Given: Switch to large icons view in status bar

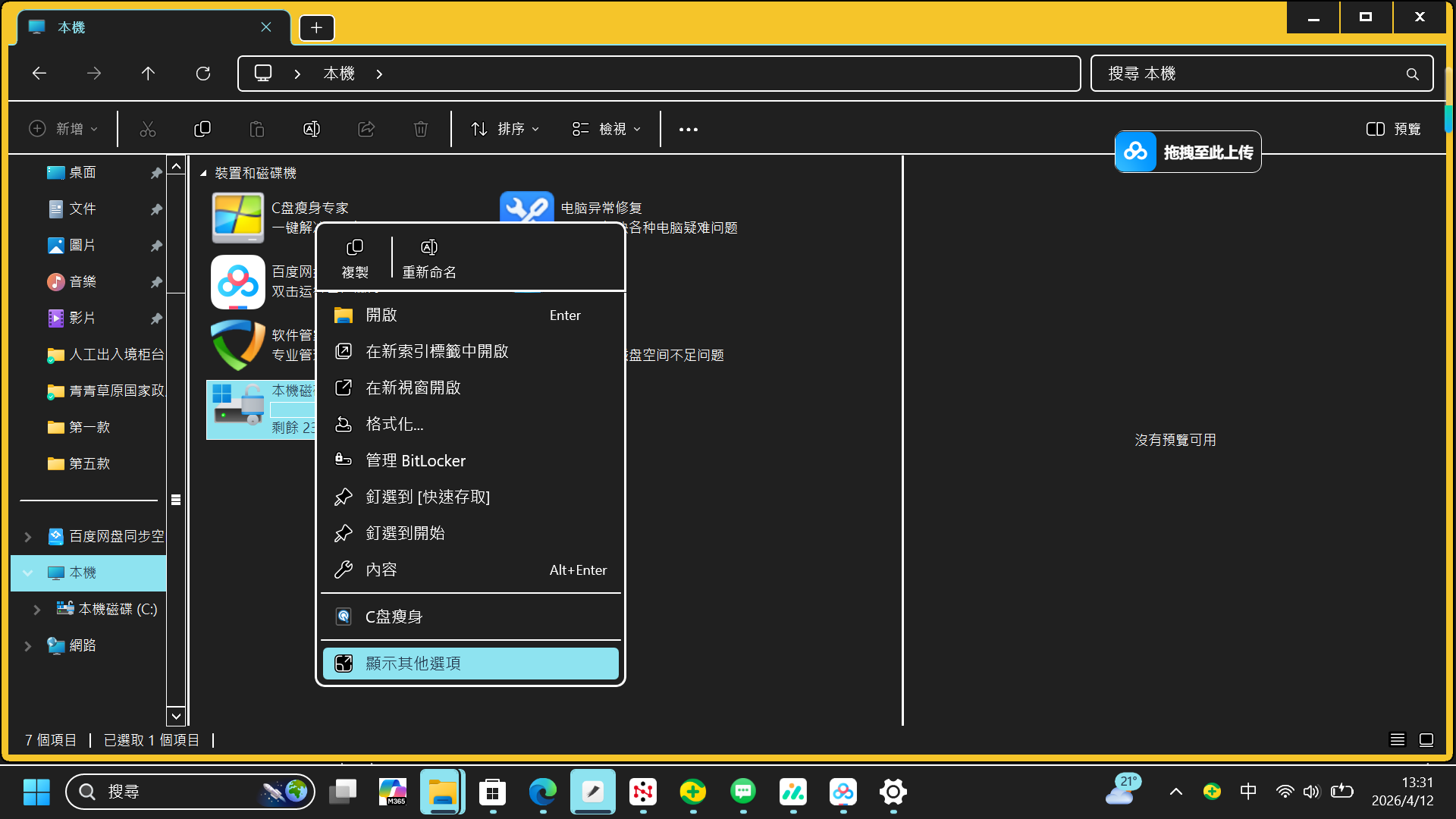Looking at the screenshot, I should (1426, 739).
